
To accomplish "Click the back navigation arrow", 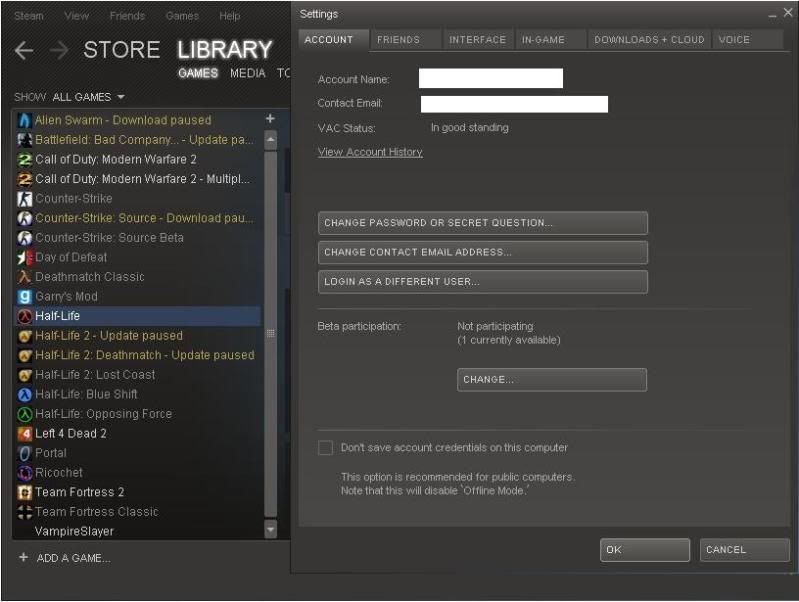I will tap(24, 50).
